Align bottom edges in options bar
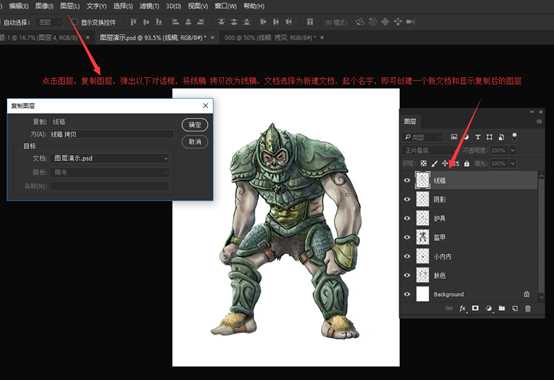The width and height of the screenshot is (554, 380). pos(159,22)
